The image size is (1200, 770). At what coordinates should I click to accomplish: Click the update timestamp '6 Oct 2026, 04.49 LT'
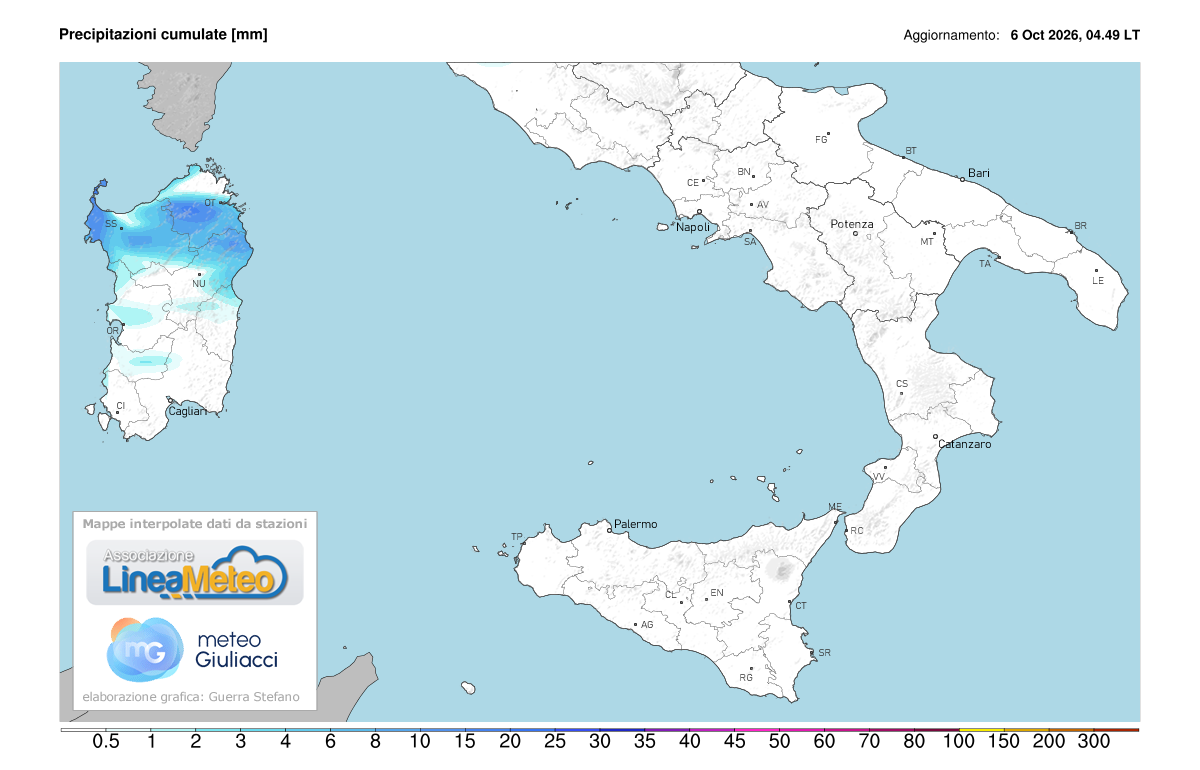point(1075,35)
